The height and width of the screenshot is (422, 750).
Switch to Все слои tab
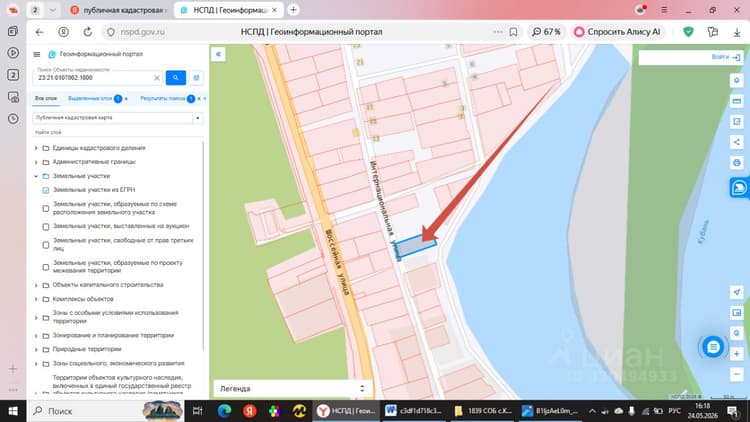coord(45,99)
